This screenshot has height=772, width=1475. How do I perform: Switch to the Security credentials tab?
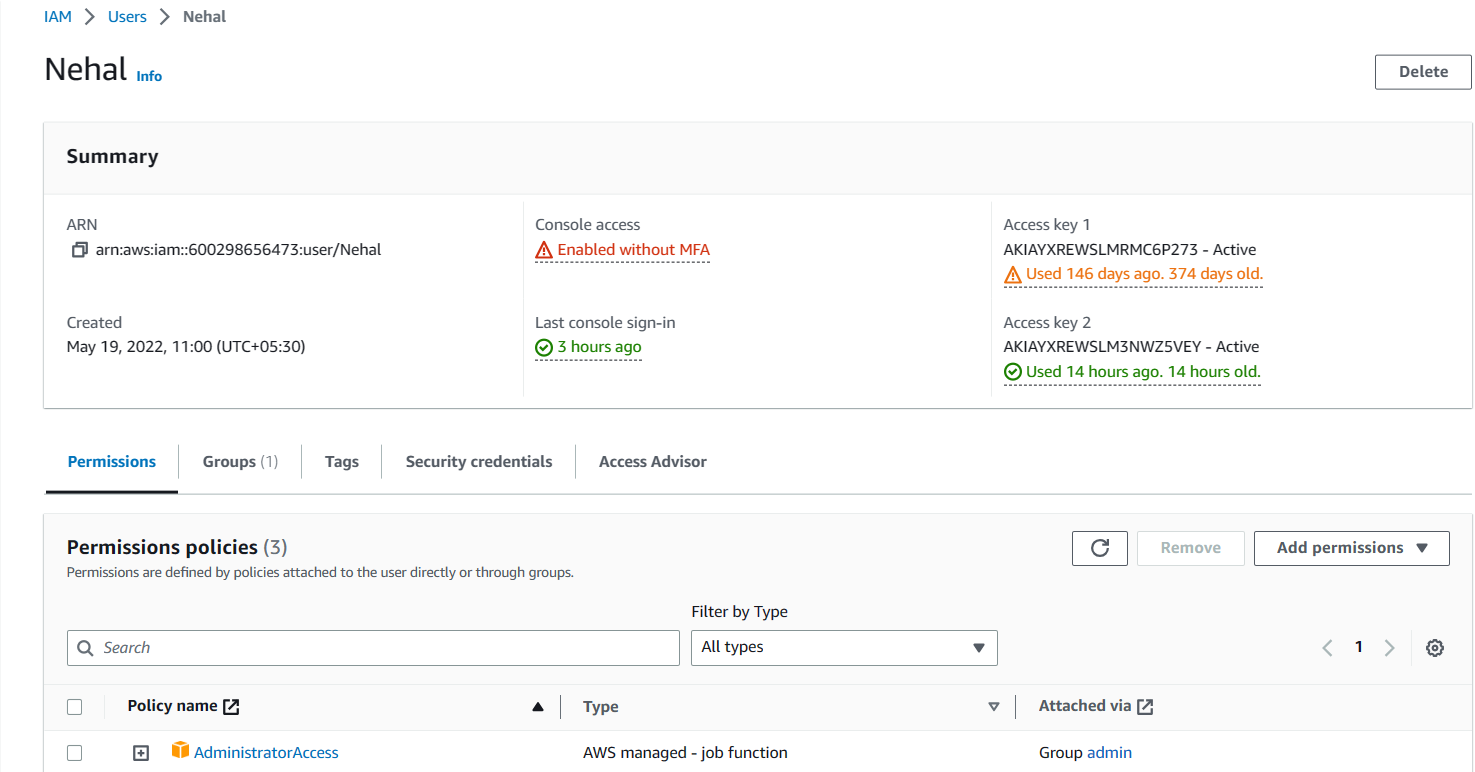click(x=478, y=462)
